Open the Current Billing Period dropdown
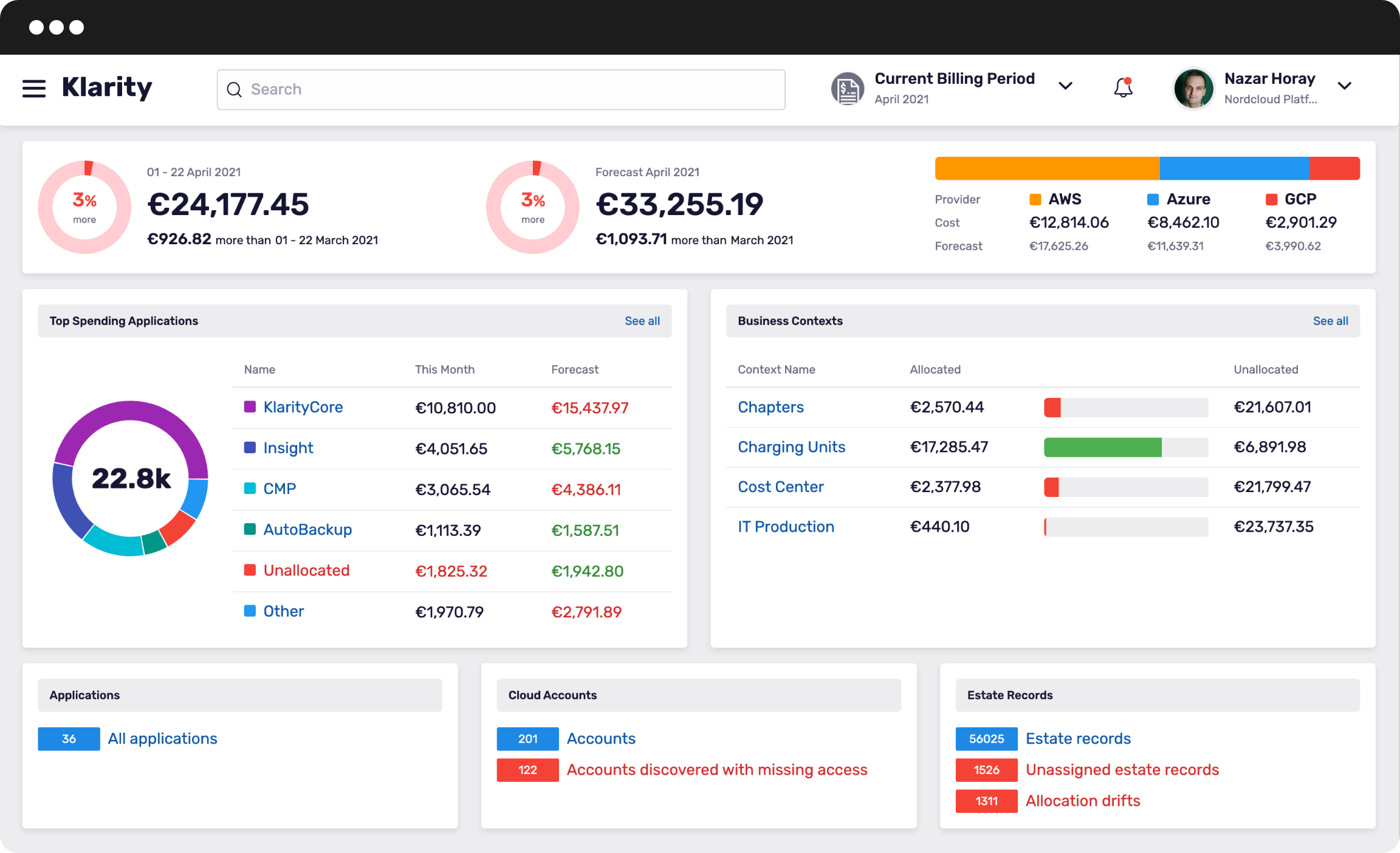This screenshot has height=853, width=1400. [1065, 86]
